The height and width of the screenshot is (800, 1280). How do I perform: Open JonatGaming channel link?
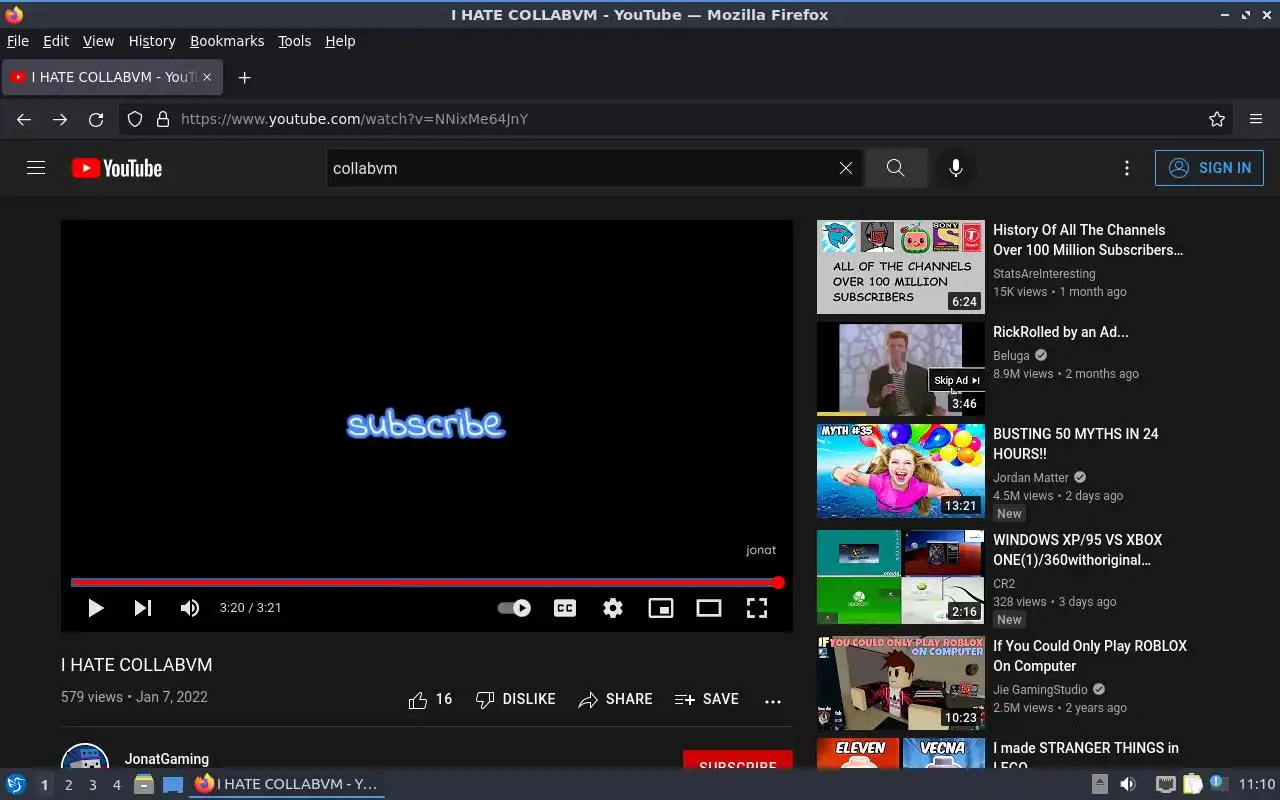(167, 759)
